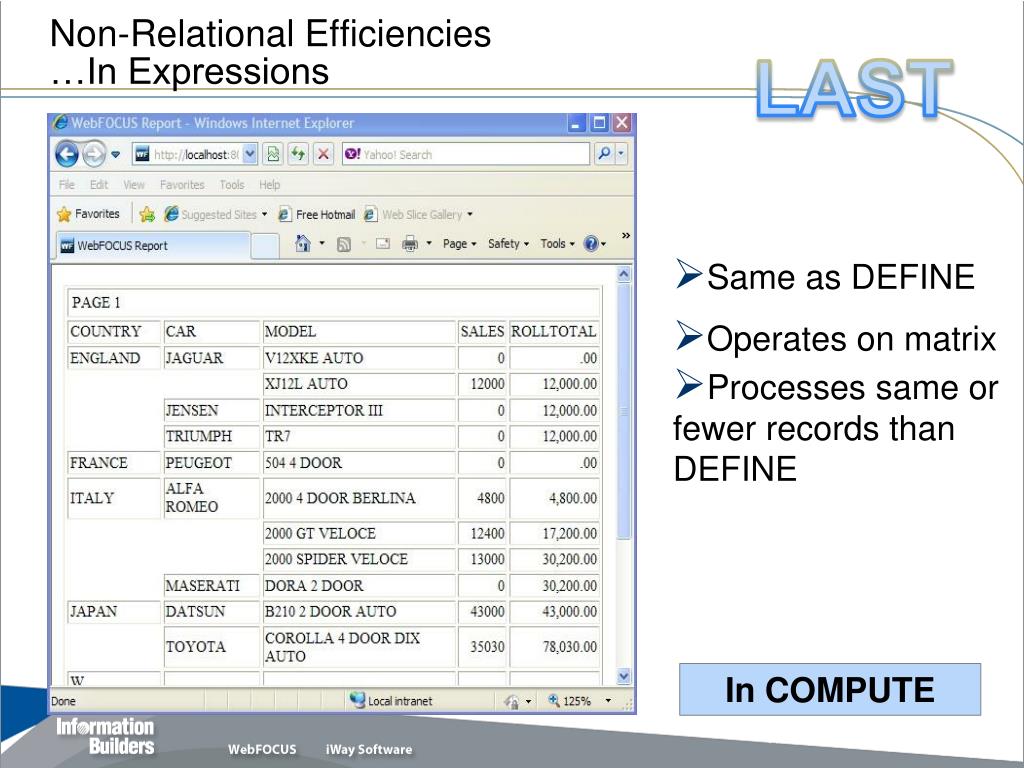Minimize the Internet Explorer window
This screenshot has height=768, width=1024.
[575, 123]
